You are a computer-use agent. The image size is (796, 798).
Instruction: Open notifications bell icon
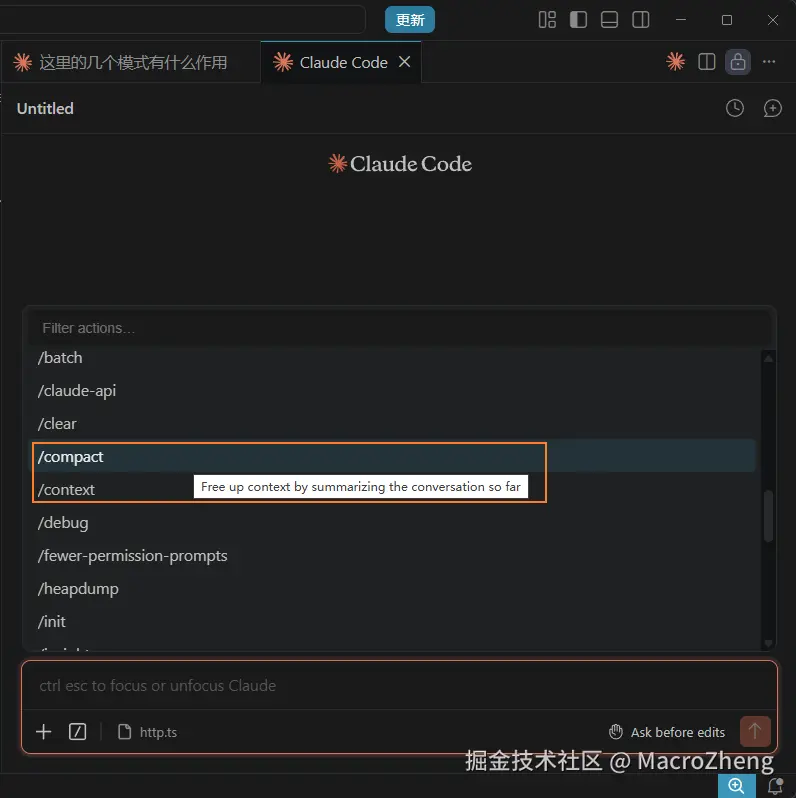coord(776,786)
